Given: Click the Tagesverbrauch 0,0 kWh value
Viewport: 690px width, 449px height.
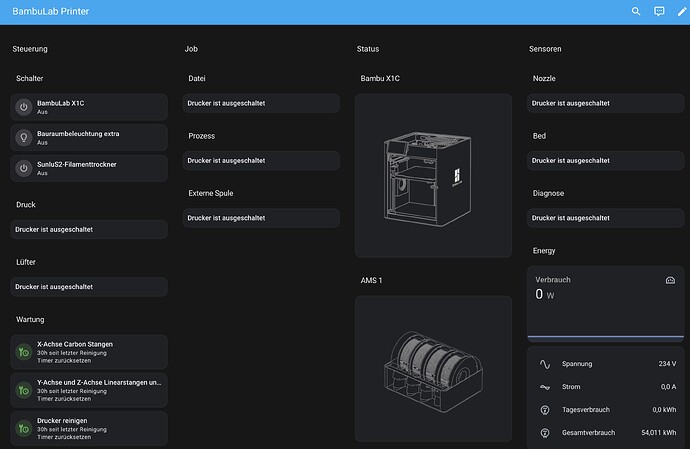Looking at the screenshot, I should tap(664, 410).
